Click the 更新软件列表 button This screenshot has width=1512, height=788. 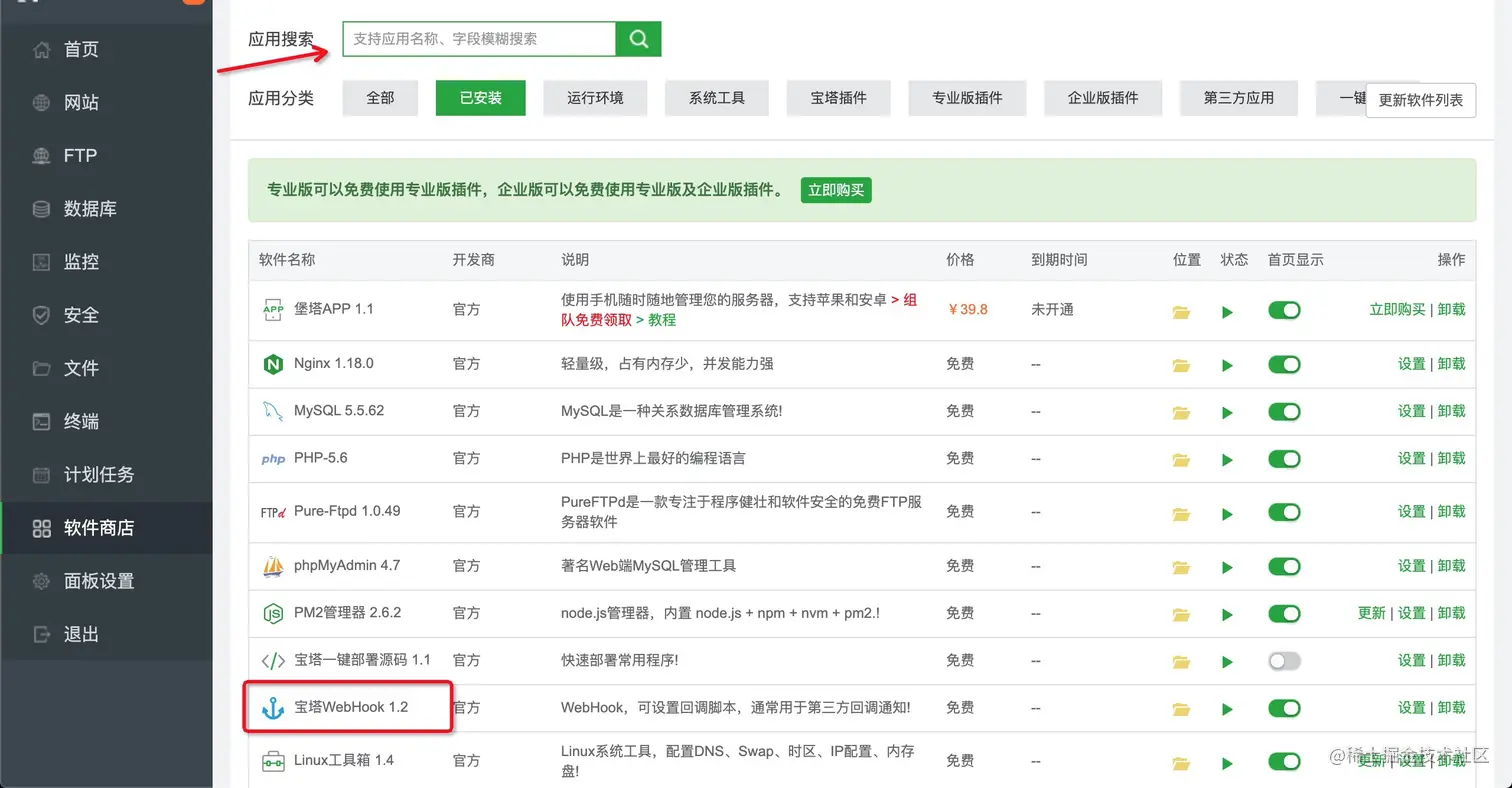pyautogui.click(x=1421, y=100)
